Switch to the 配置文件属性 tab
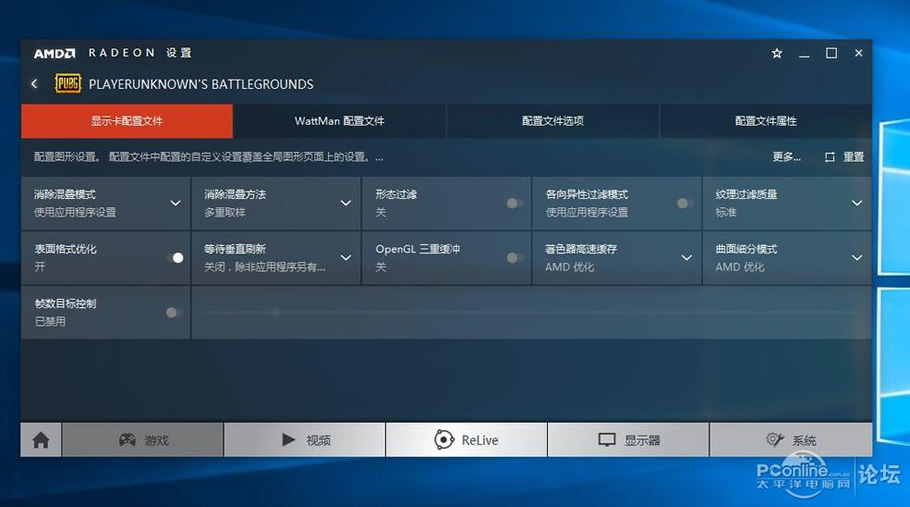 (765, 121)
